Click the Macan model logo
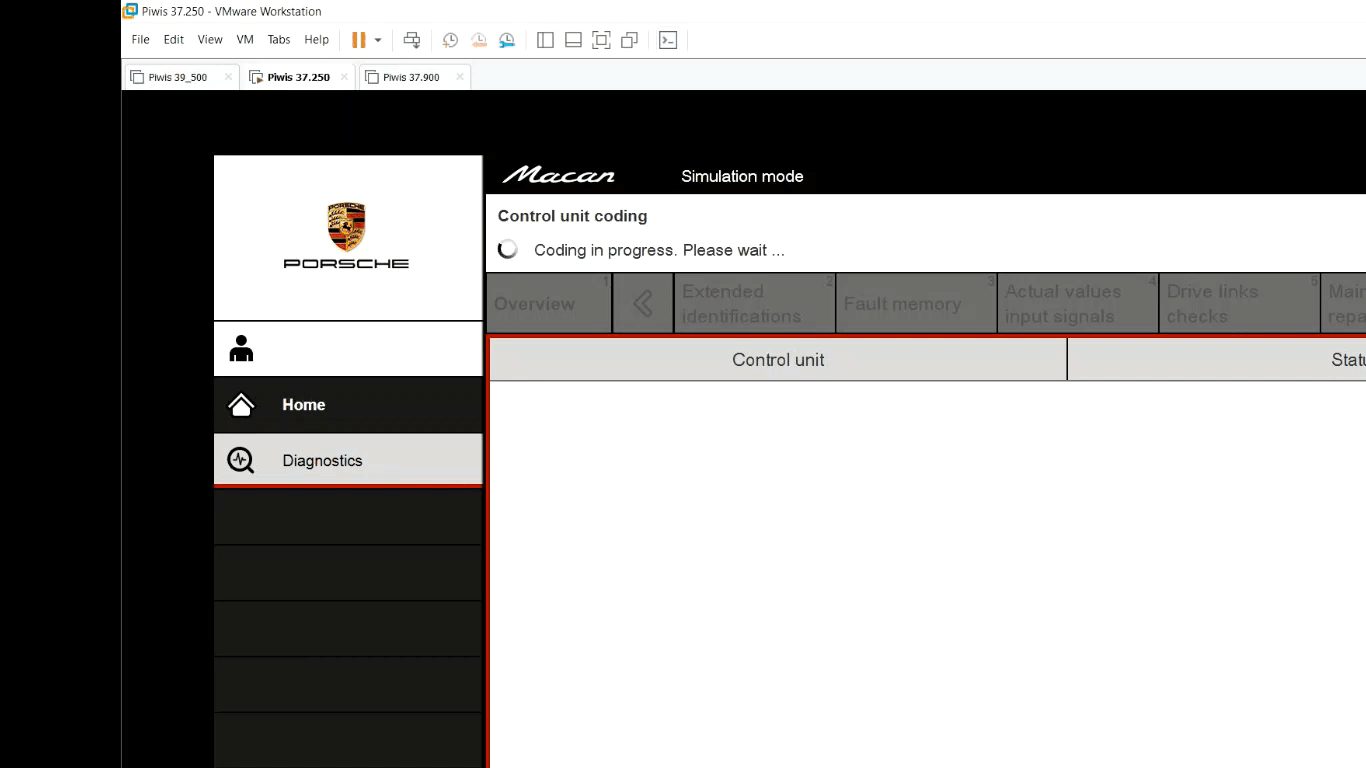Screen dimensions: 1366x768 tap(559, 176)
